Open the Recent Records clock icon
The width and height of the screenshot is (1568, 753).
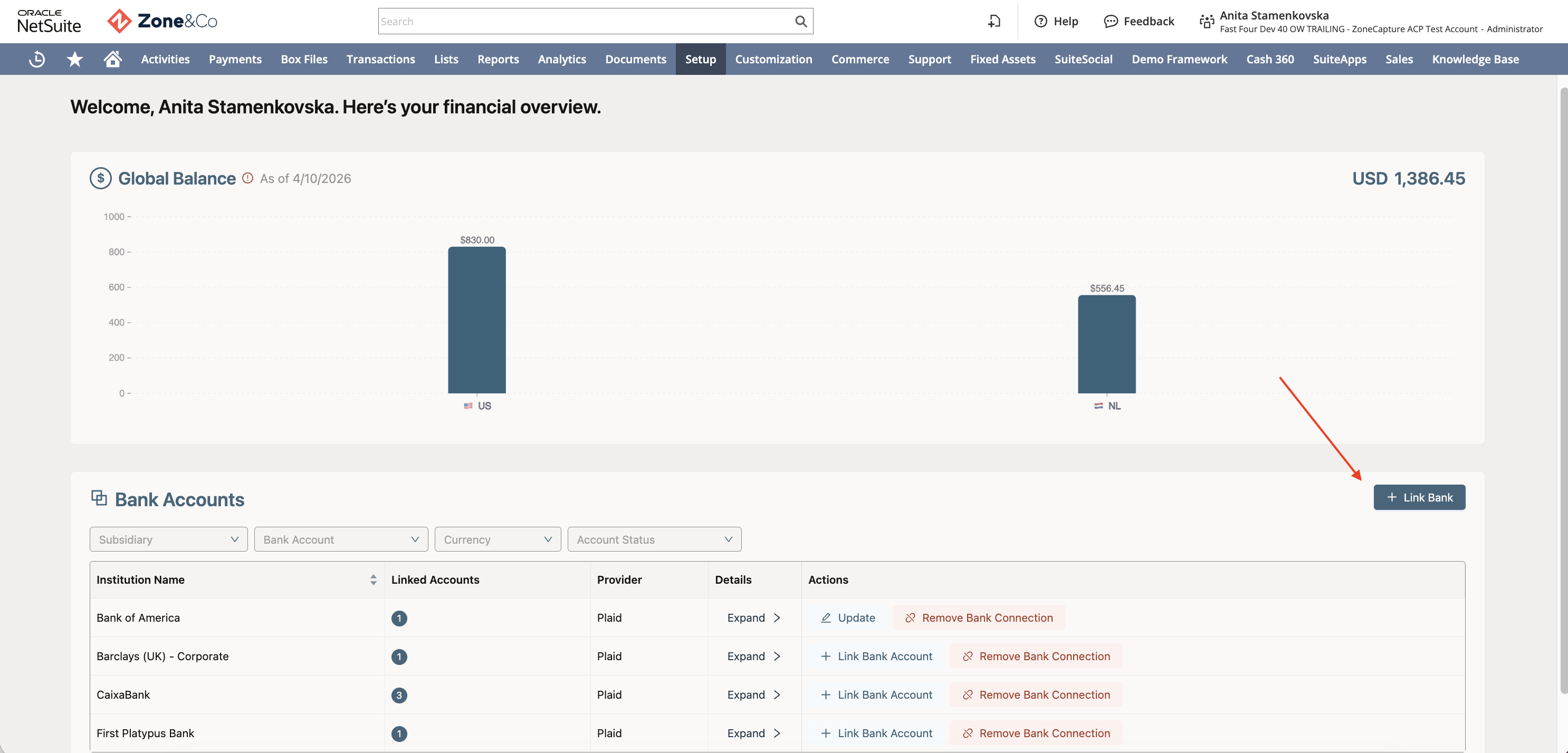pos(37,59)
